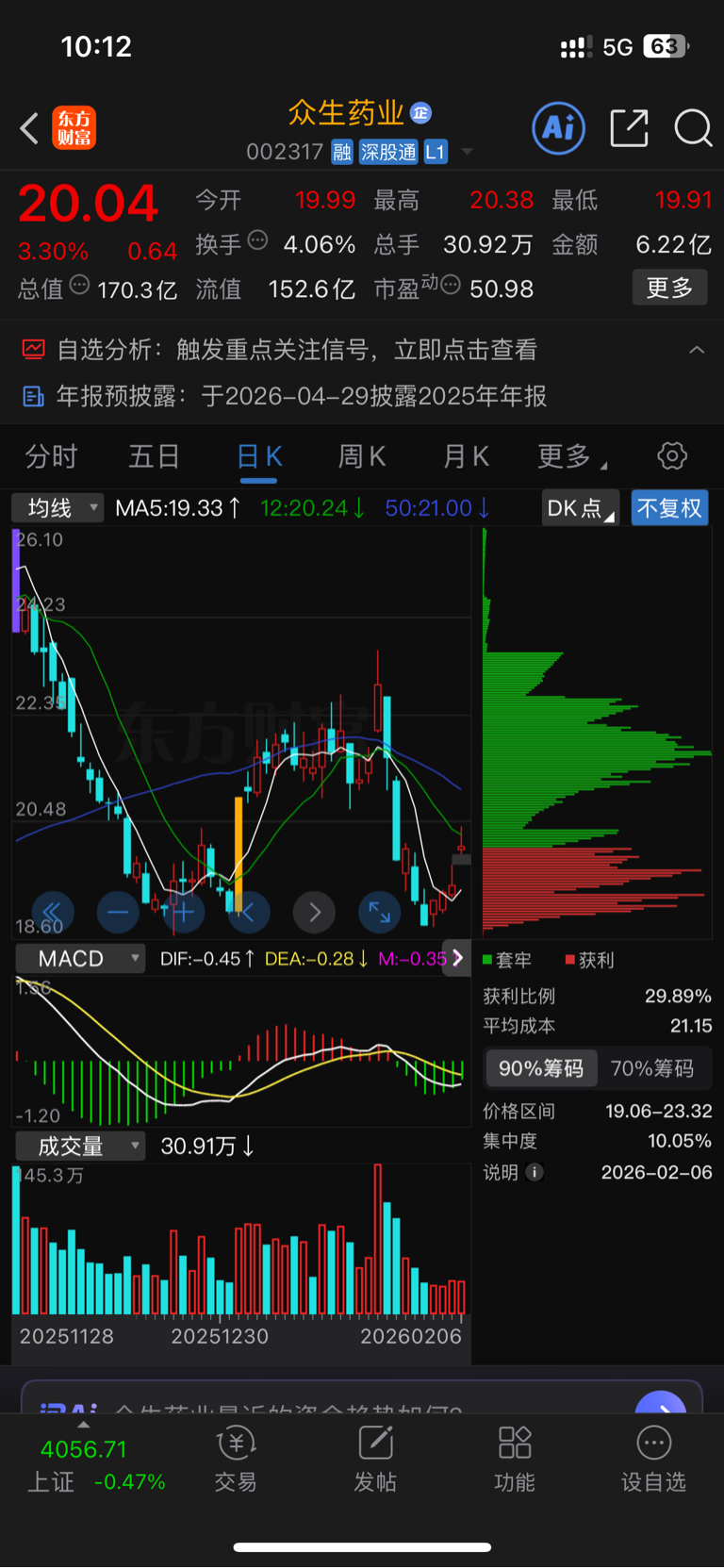
Task: Tap the 深股通 badge
Action: pyautogui.click(x=388, y=152)
